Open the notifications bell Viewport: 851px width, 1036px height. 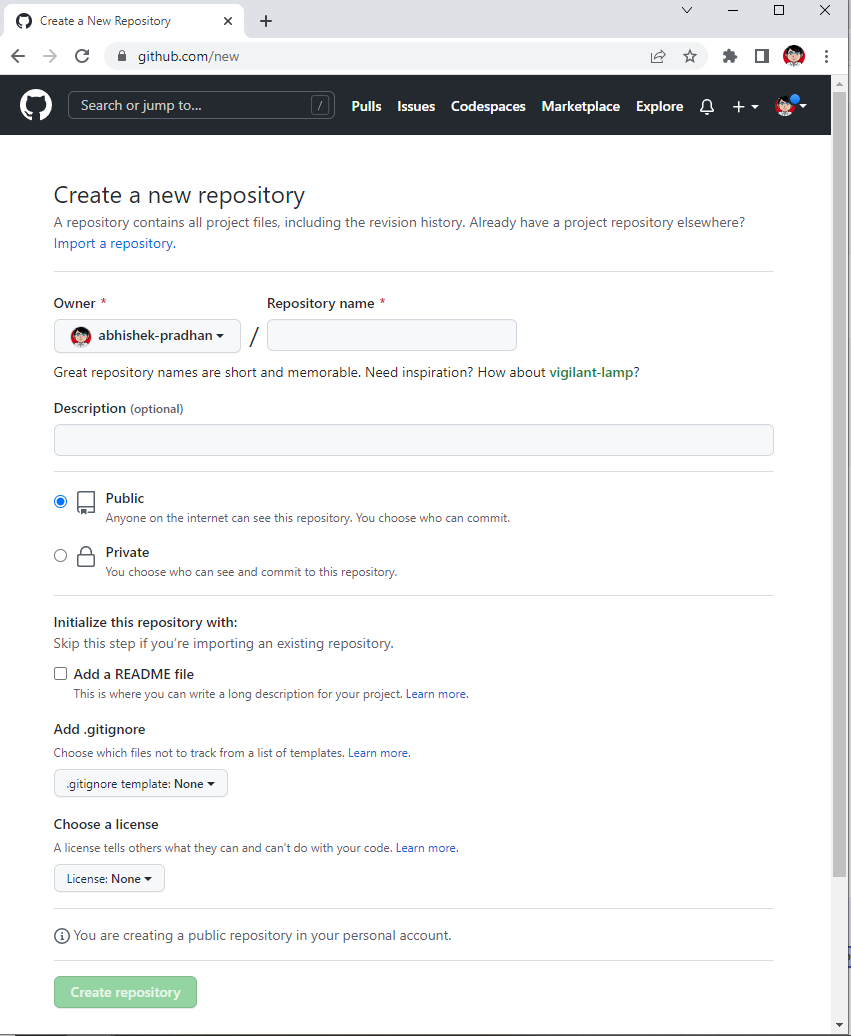(706, 106)
